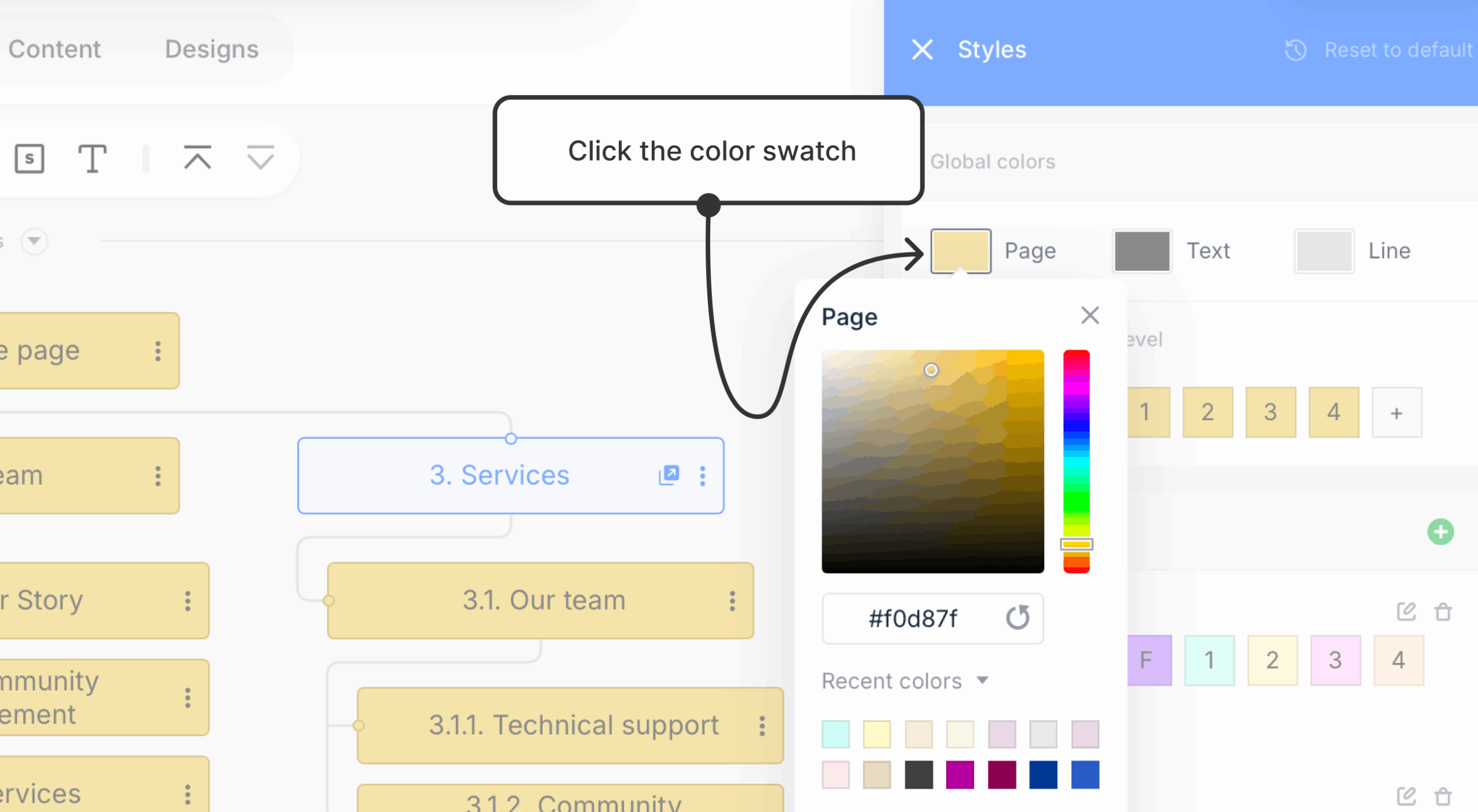1478x812 pixels.
Task: Pick the pale yellow recent color swatch
Action: [x=877, y=734]
